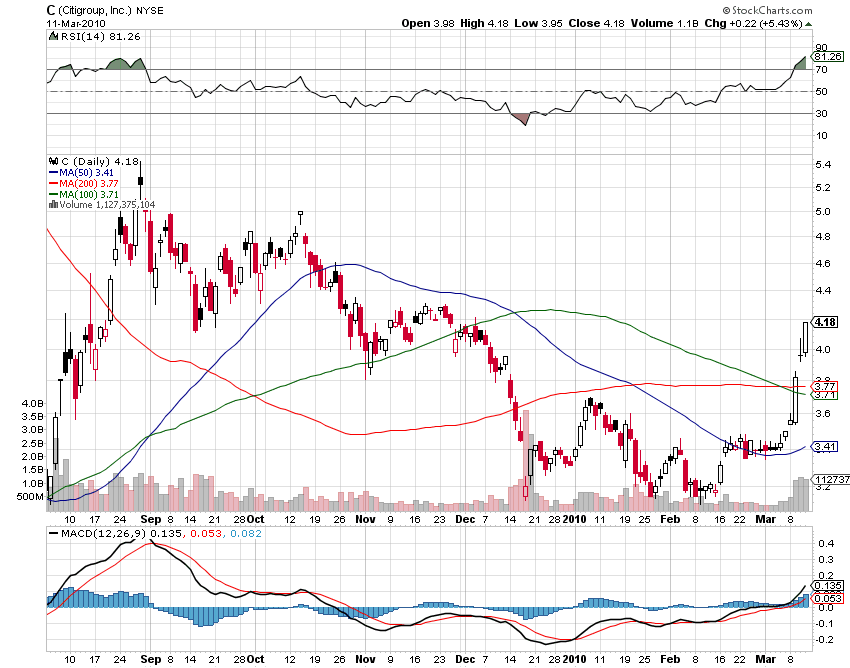Click the -0.2 label on the MACD axis
Image resolution: width=850 pixels, height=668 pixels.
[825, 640]
